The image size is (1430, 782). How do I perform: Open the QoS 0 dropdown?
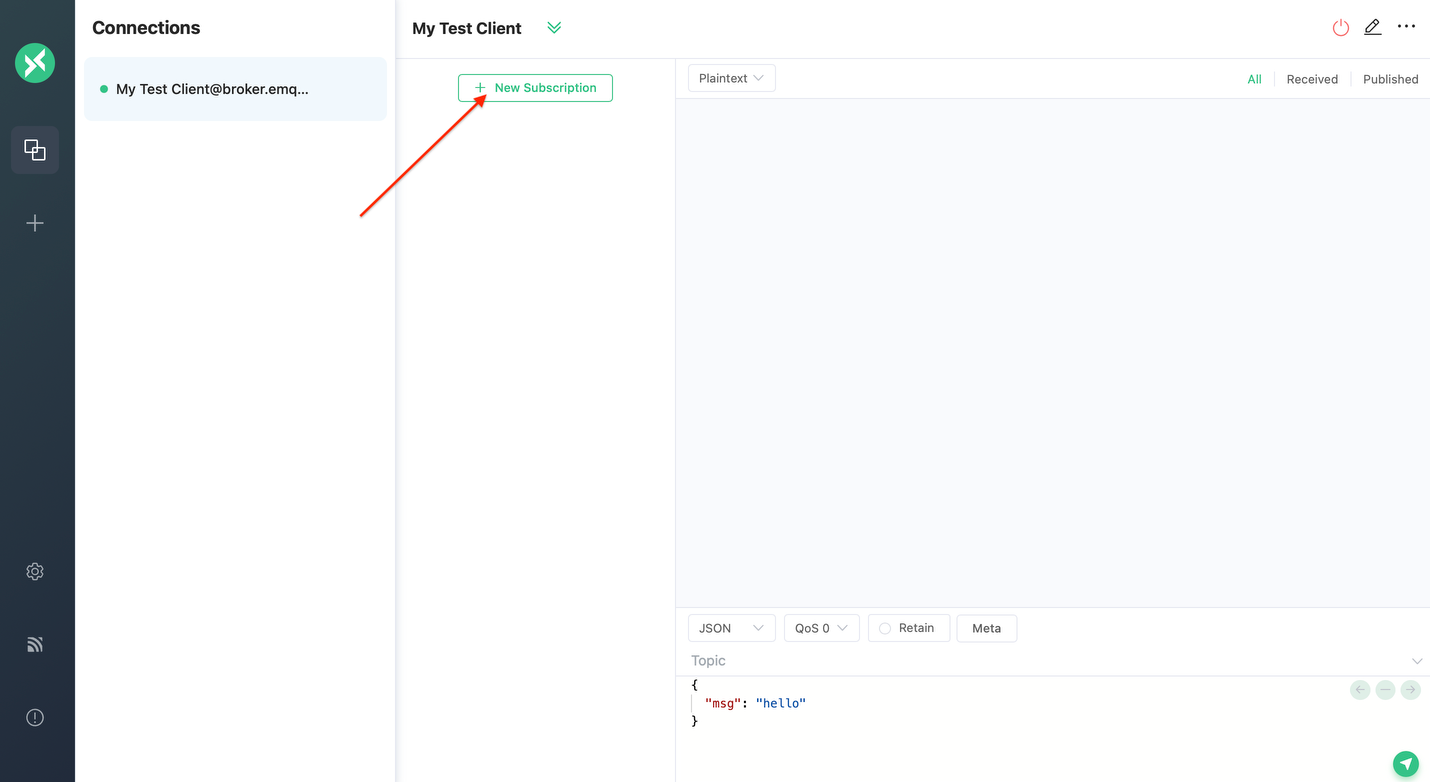pos(821,628)
